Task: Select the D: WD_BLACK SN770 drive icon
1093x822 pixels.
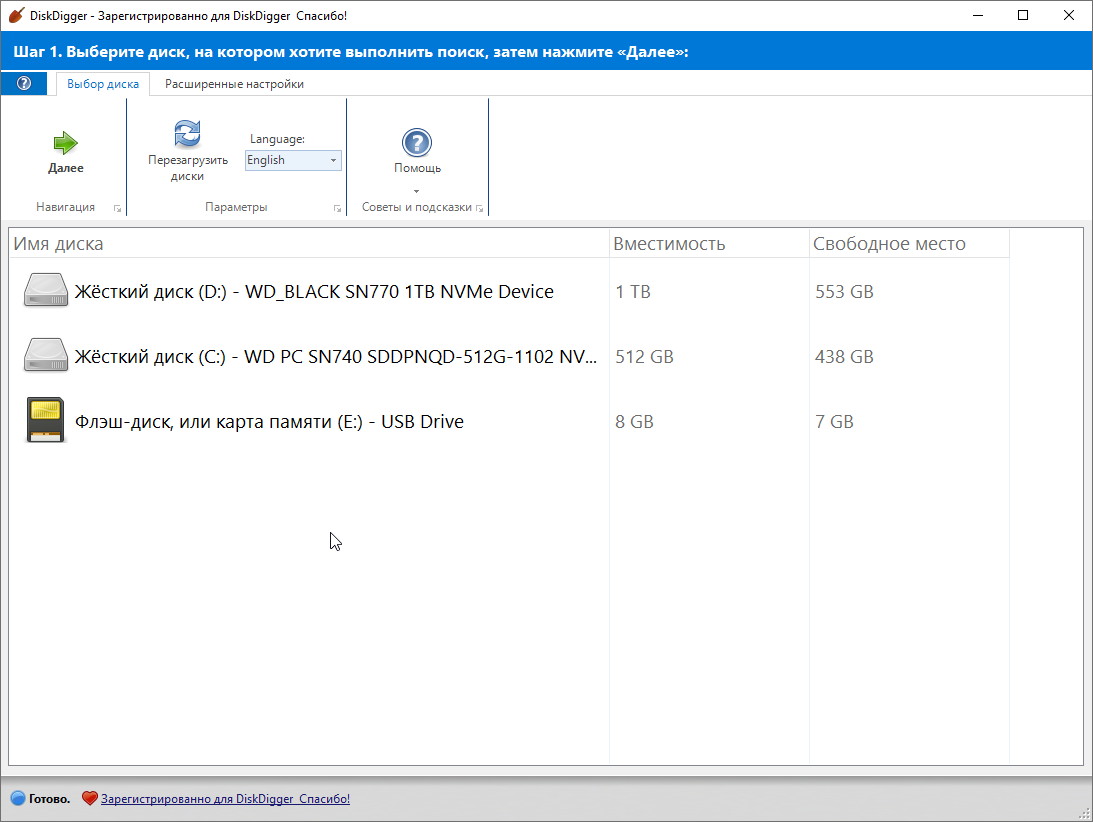Action: click(46, 292)
